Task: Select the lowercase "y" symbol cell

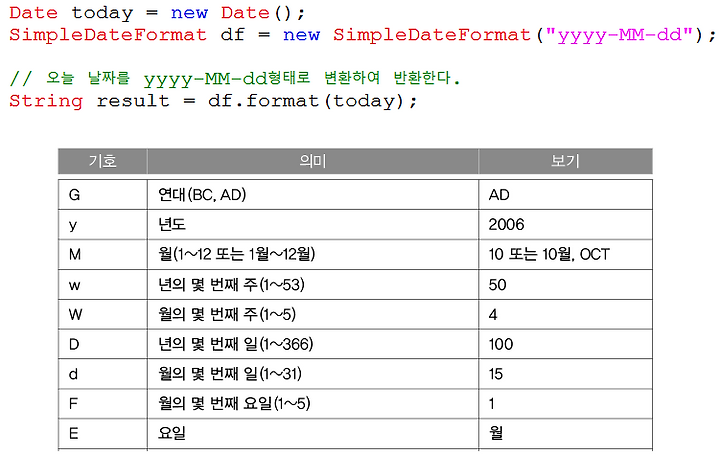Action: coord(102,225)
